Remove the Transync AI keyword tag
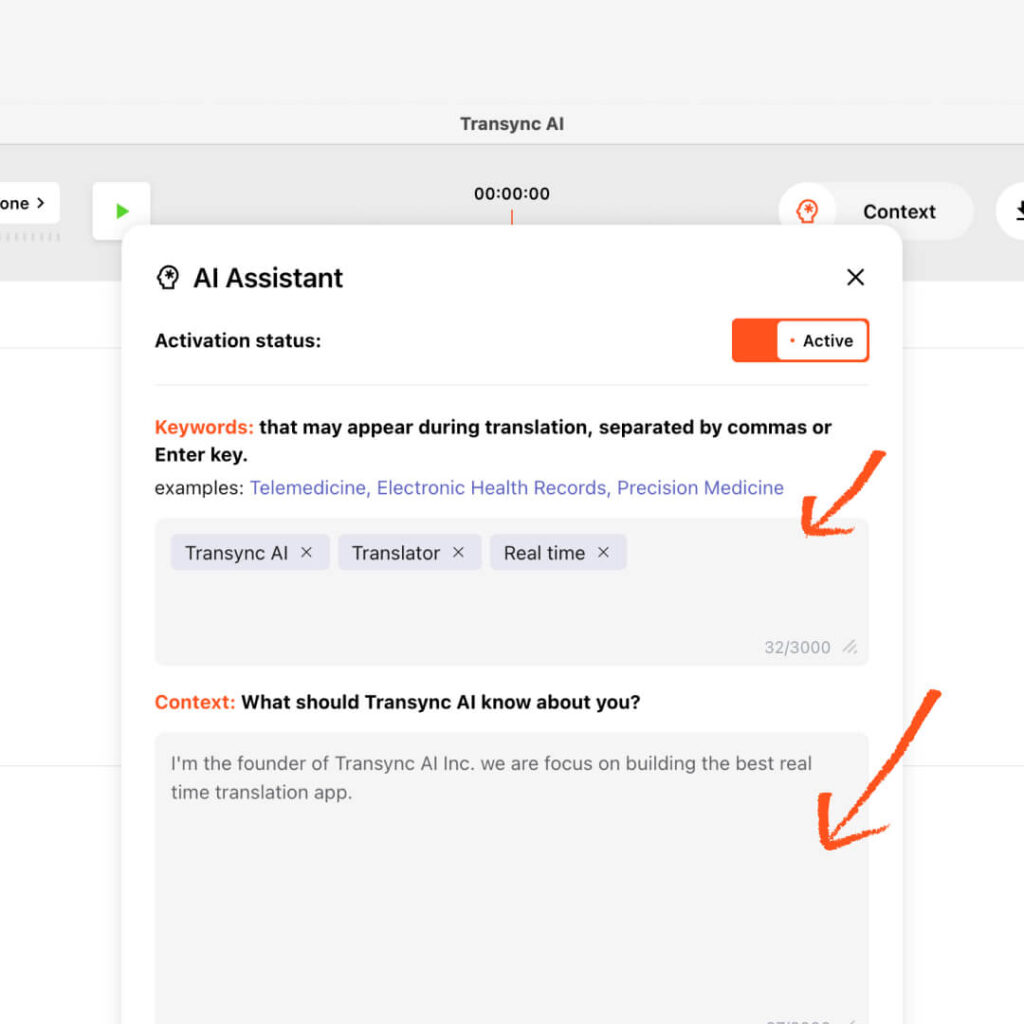This screenshot has height=1024, width=1024. [x=307, y=552]
